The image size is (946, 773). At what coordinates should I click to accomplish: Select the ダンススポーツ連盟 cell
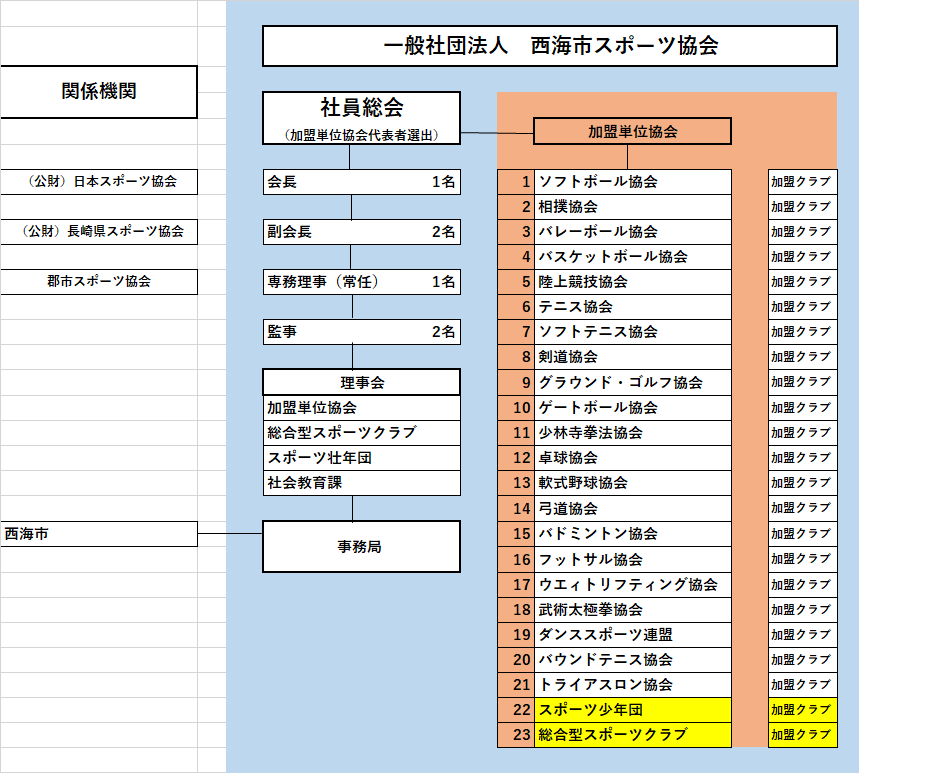click(633, 635)
